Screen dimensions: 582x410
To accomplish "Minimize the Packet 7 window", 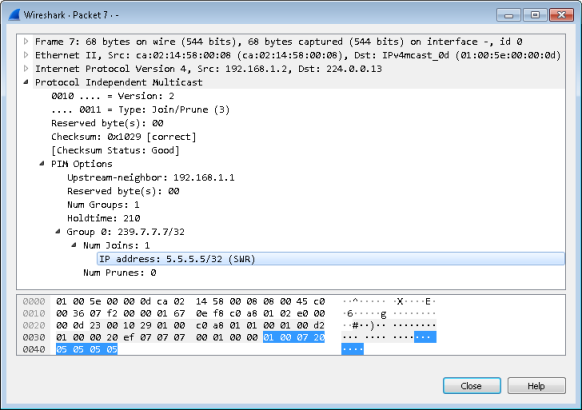I will [509, 15].
